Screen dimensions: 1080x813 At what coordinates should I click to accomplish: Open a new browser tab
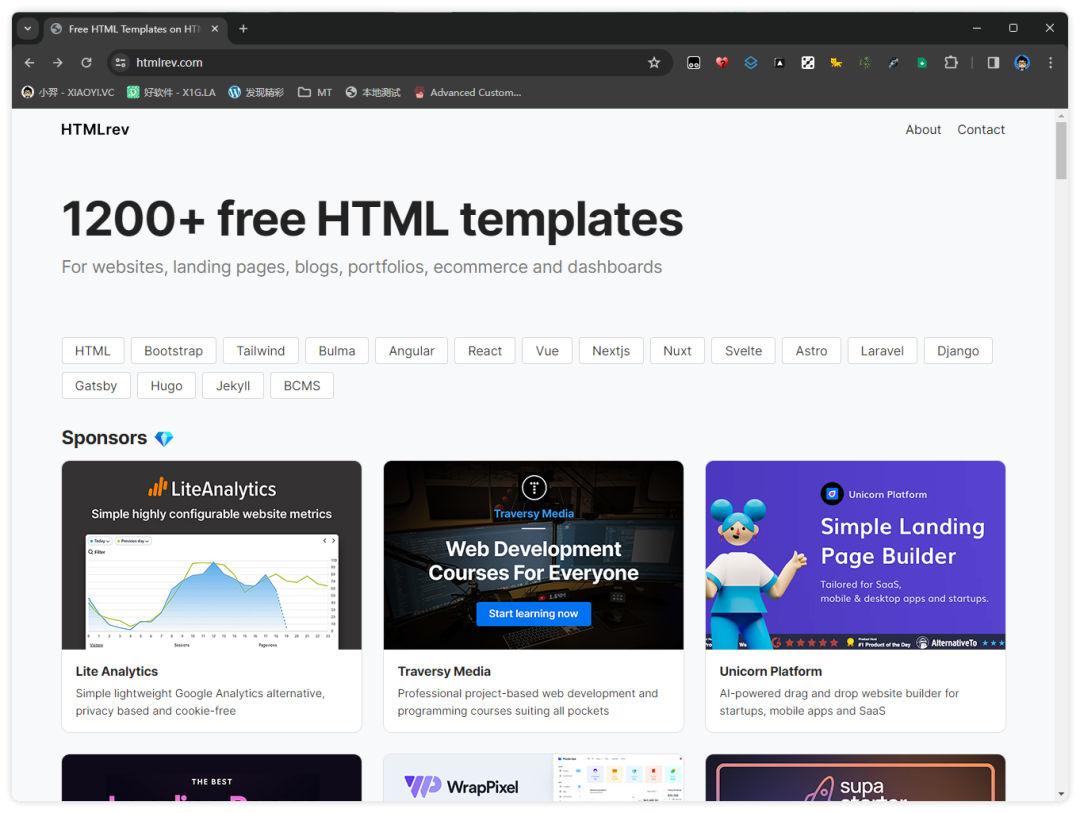243,28
